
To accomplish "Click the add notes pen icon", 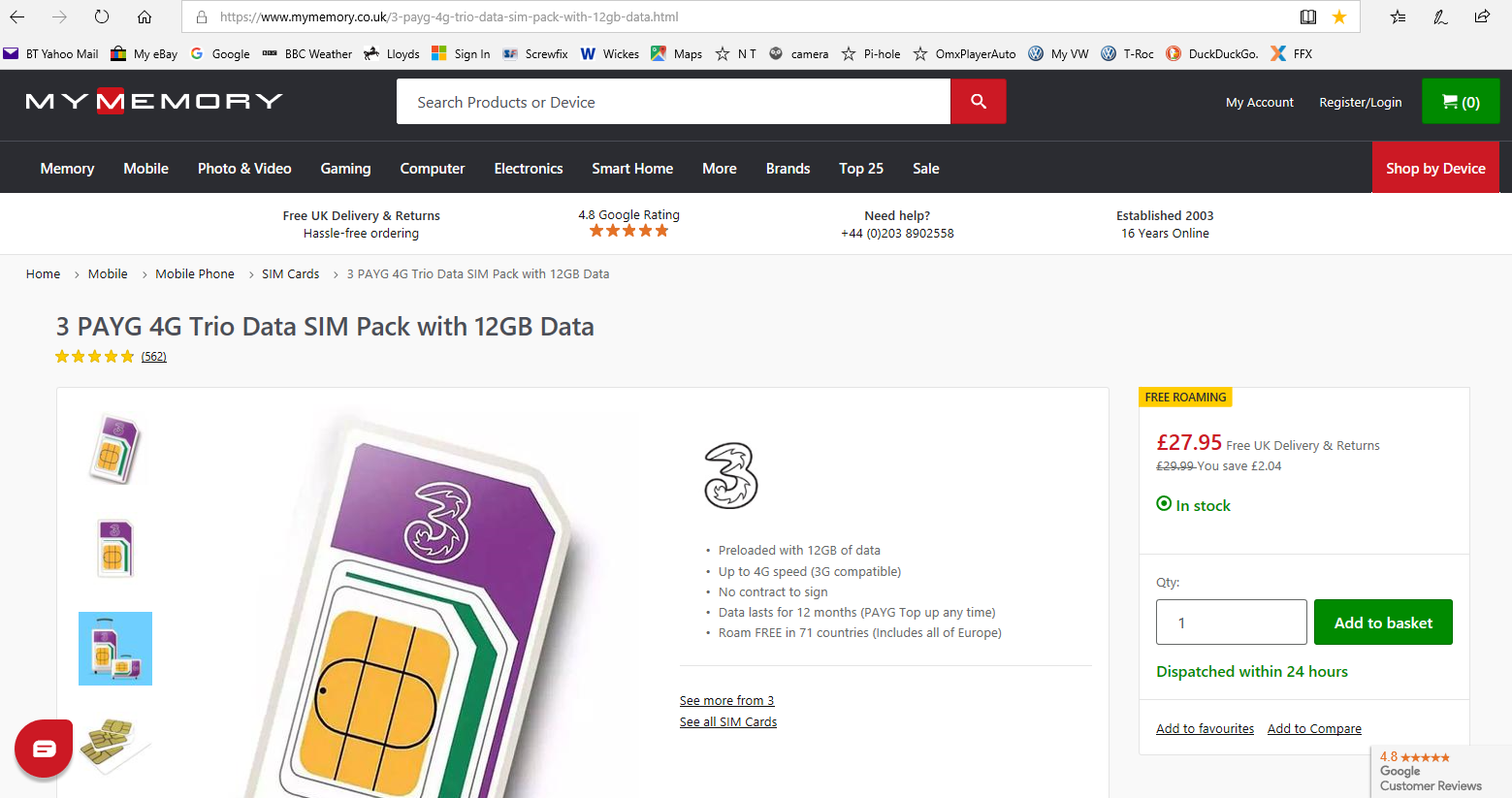I will pyautogui.click(x=1440, y=16).
